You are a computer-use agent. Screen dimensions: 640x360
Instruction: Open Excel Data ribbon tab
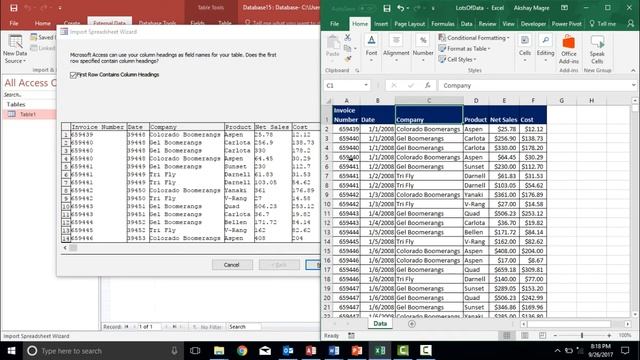[x=467, y=24]
